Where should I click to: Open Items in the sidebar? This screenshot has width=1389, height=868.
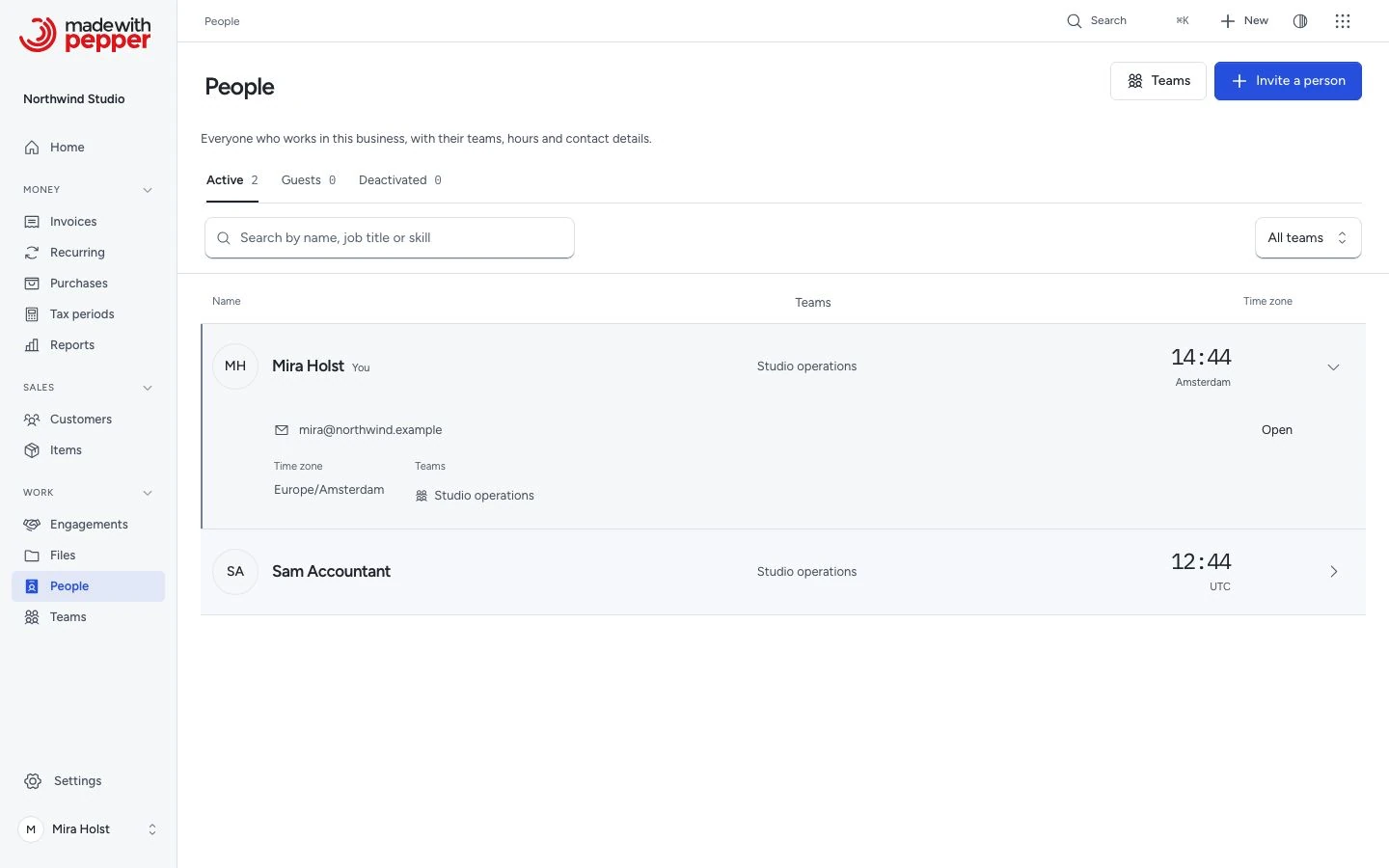[x=88, y=450]
